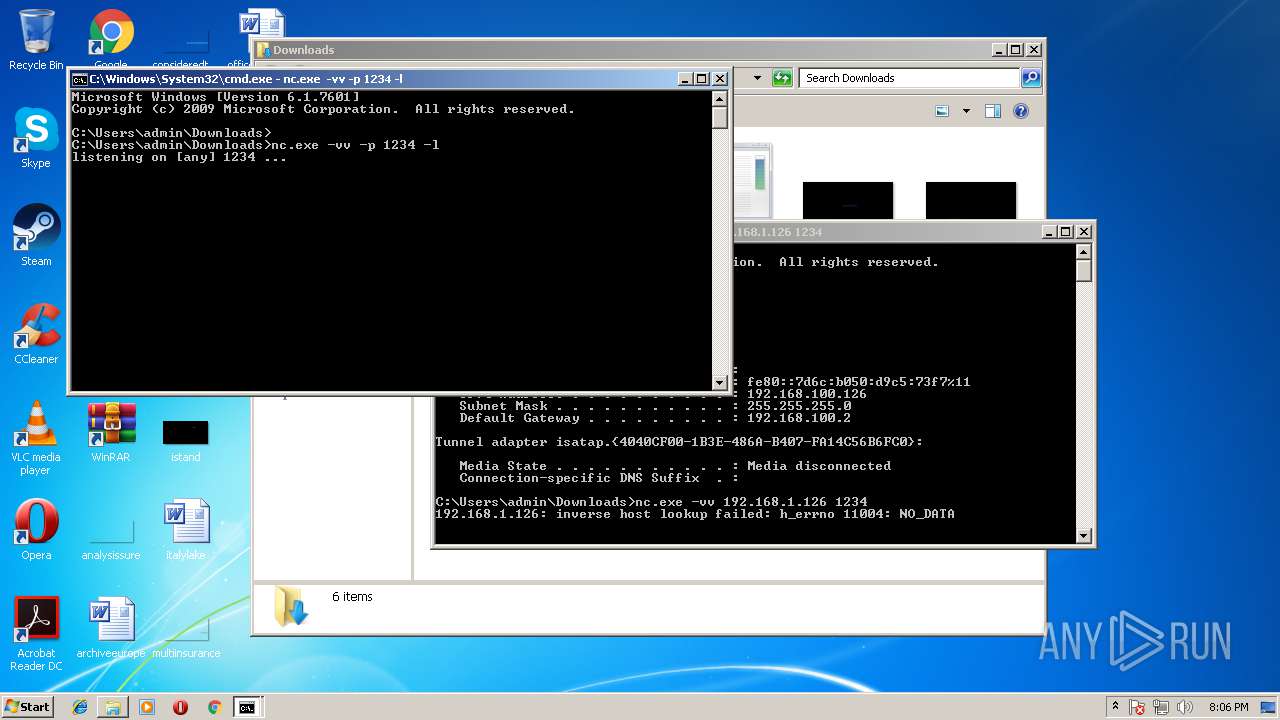Open the view options dropdown arrow
This screenshot has width=1280, height=720.
[966, 111]
